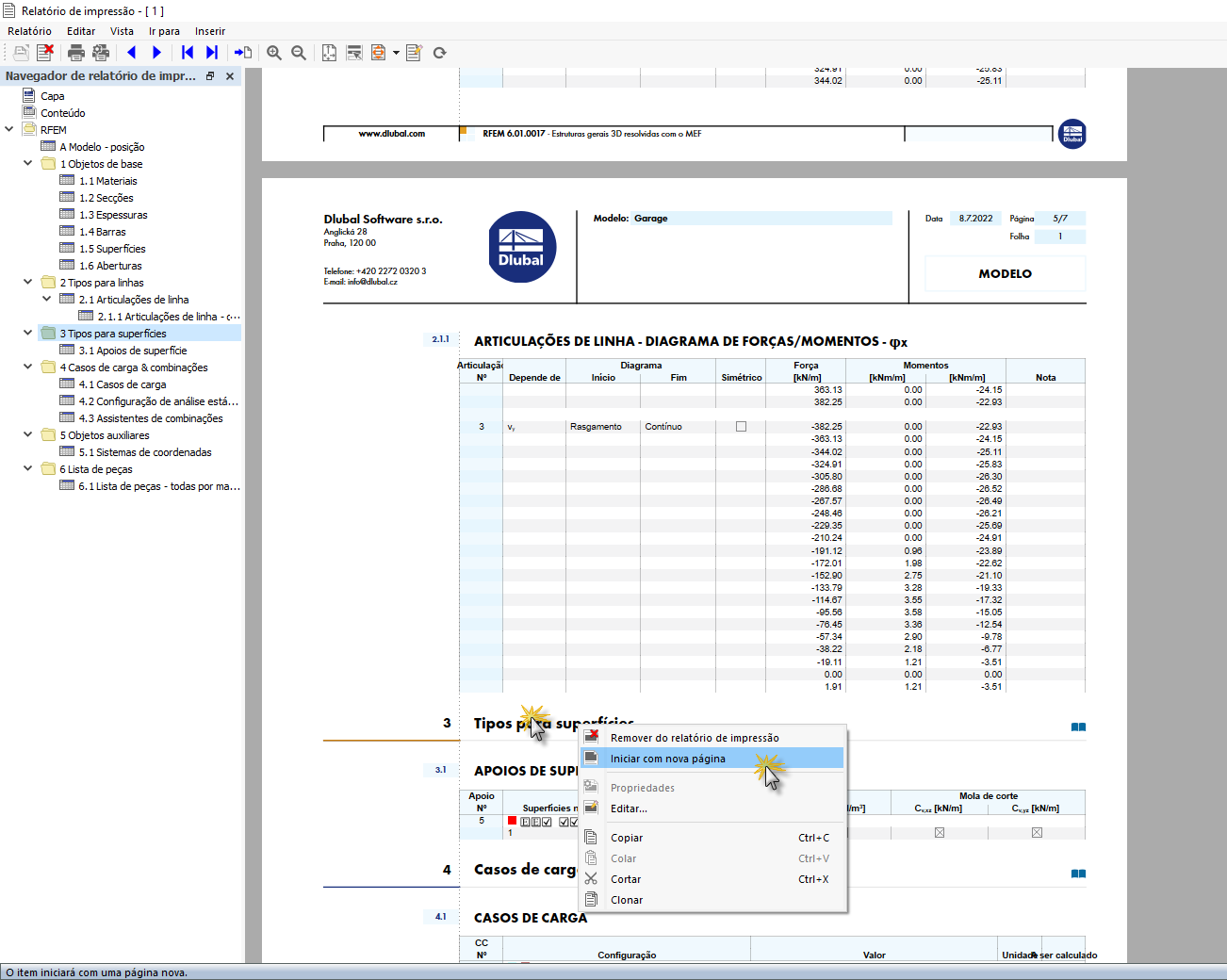The width and height of the screenshot is (1227, 980).
Task: Open the Vista menu
Action: [122, 31]
